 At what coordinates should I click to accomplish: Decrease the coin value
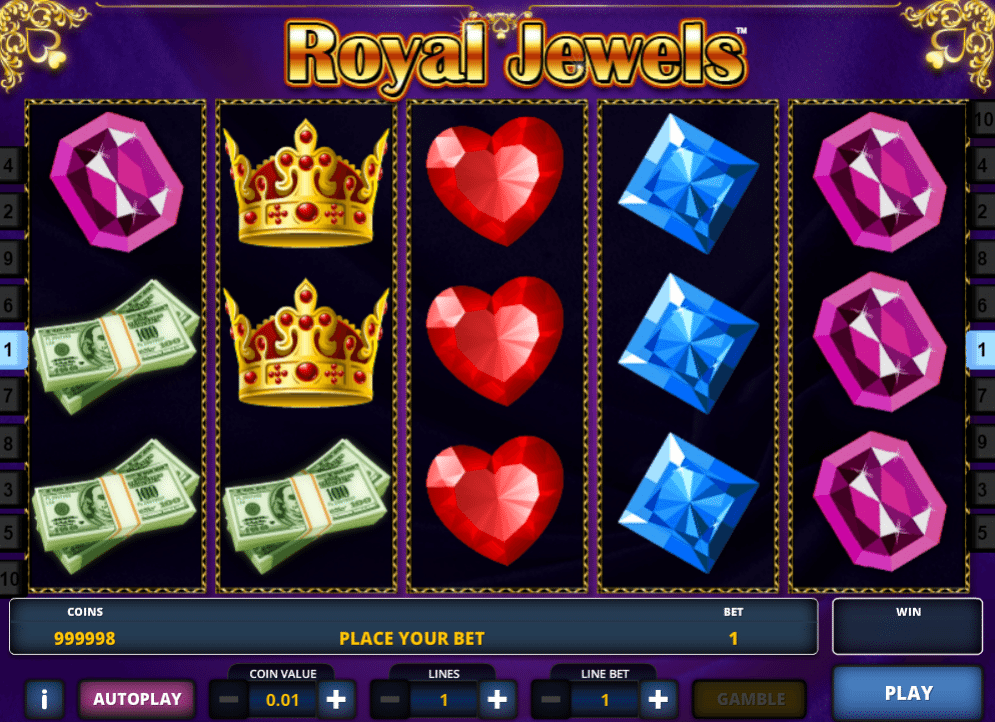pos(228,700)
